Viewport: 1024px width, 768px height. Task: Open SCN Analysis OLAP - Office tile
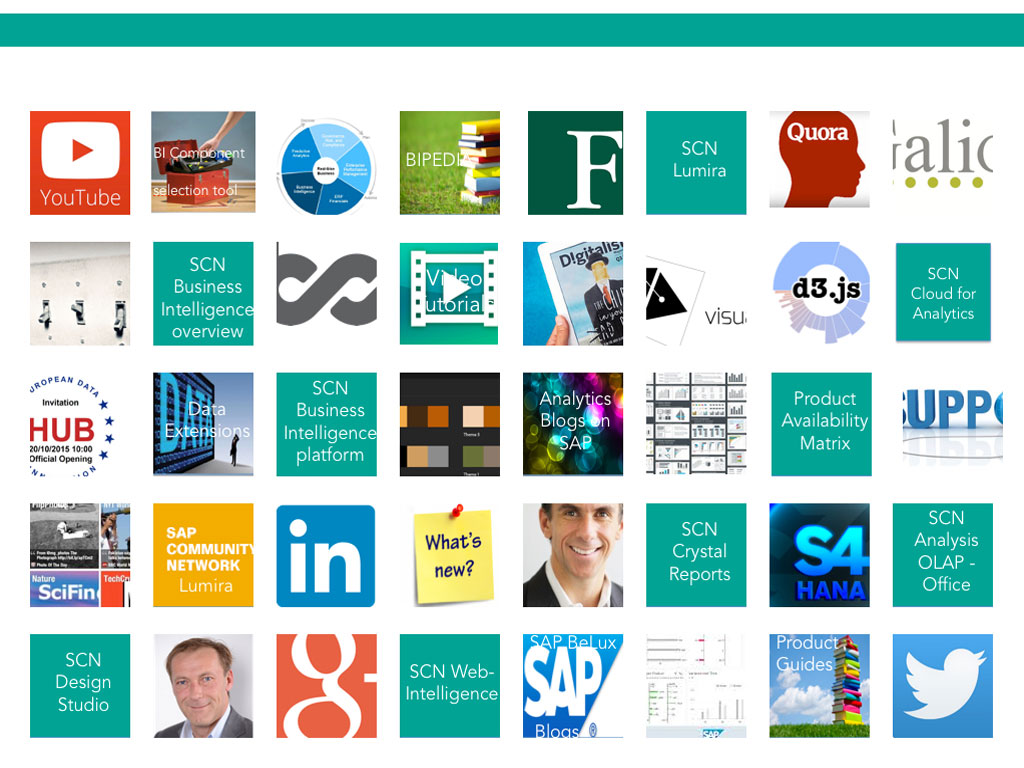pyautogui.click(x=943, y=555)
